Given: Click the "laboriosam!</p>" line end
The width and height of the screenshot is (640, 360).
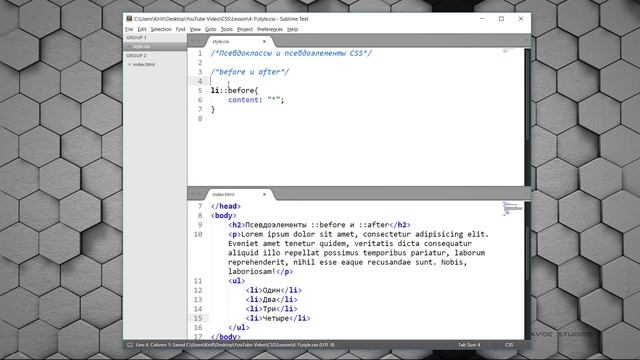Looking at the screenshot, I should (260, 271).
